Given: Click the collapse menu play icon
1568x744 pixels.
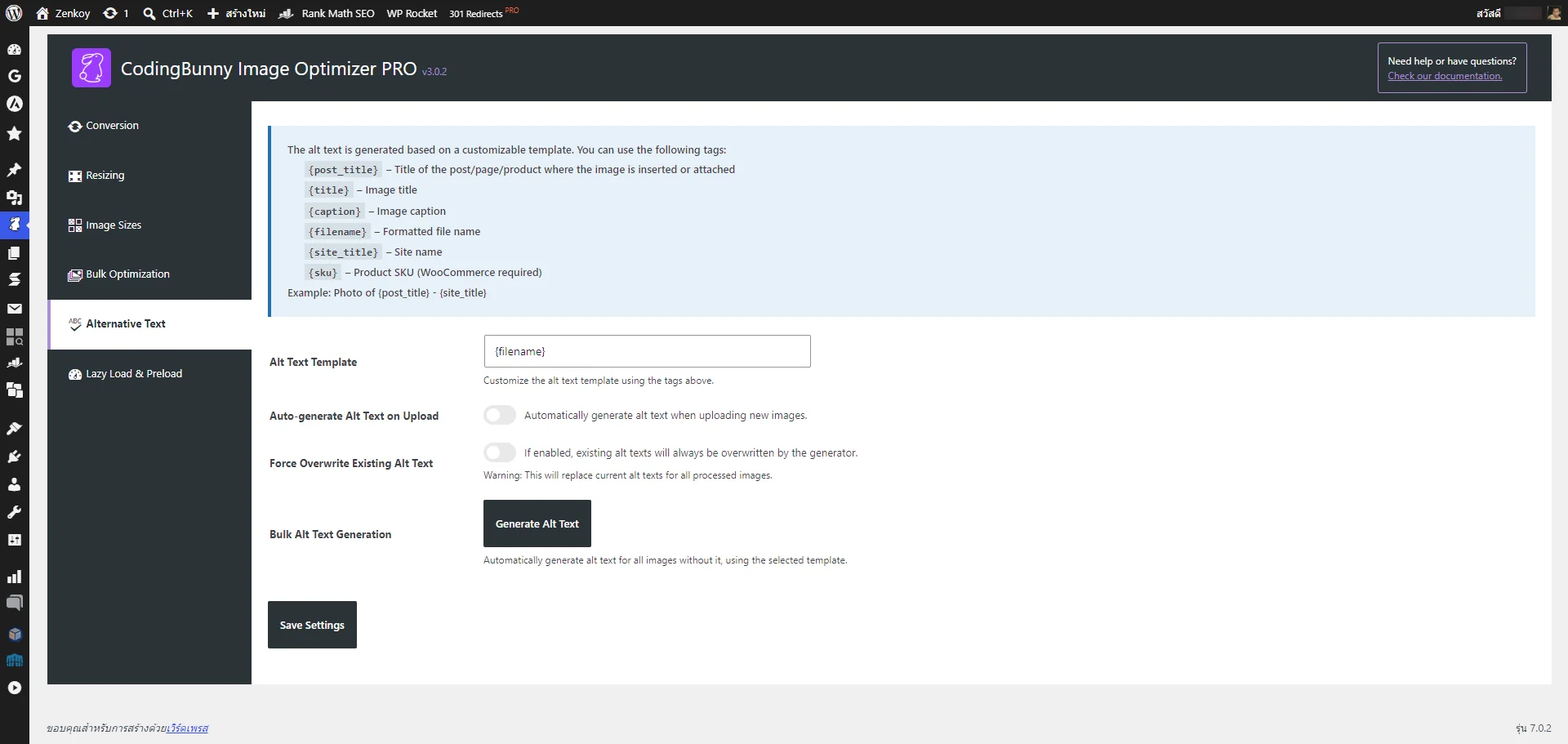Looking at the screenshot, I should (14, 688).
